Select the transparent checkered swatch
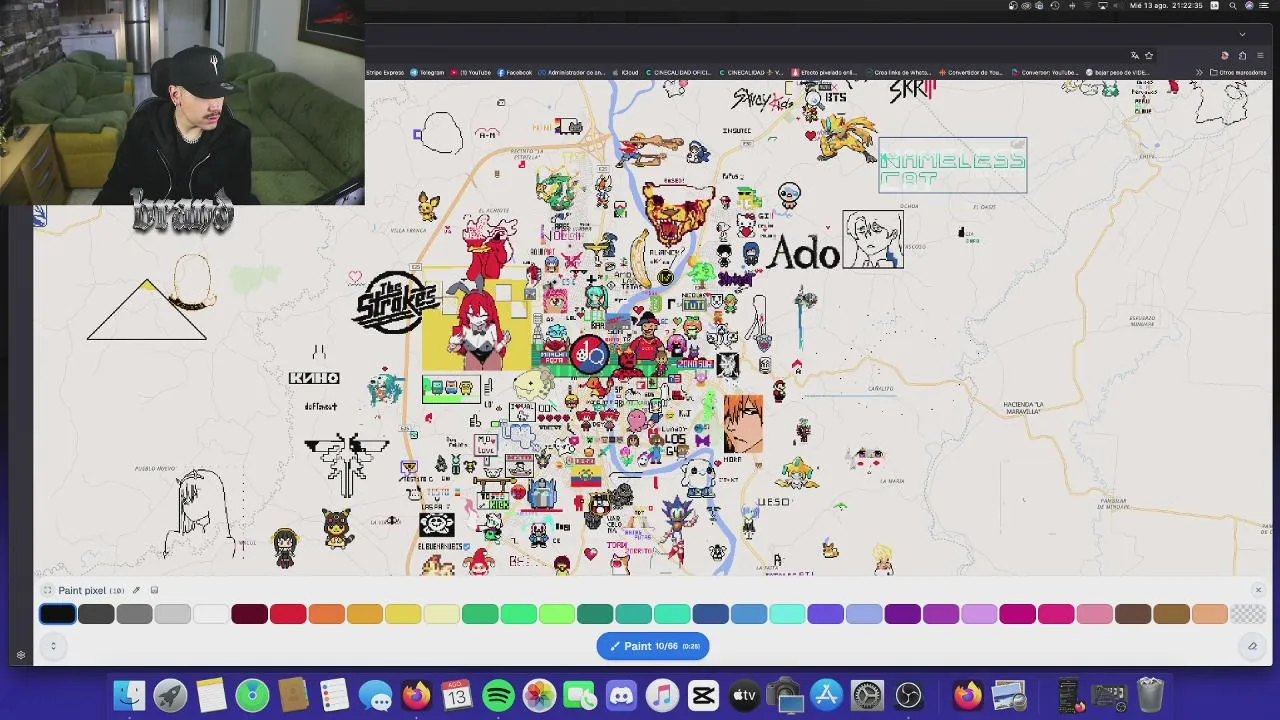The image size is (1280, 720). (1248, 614)
